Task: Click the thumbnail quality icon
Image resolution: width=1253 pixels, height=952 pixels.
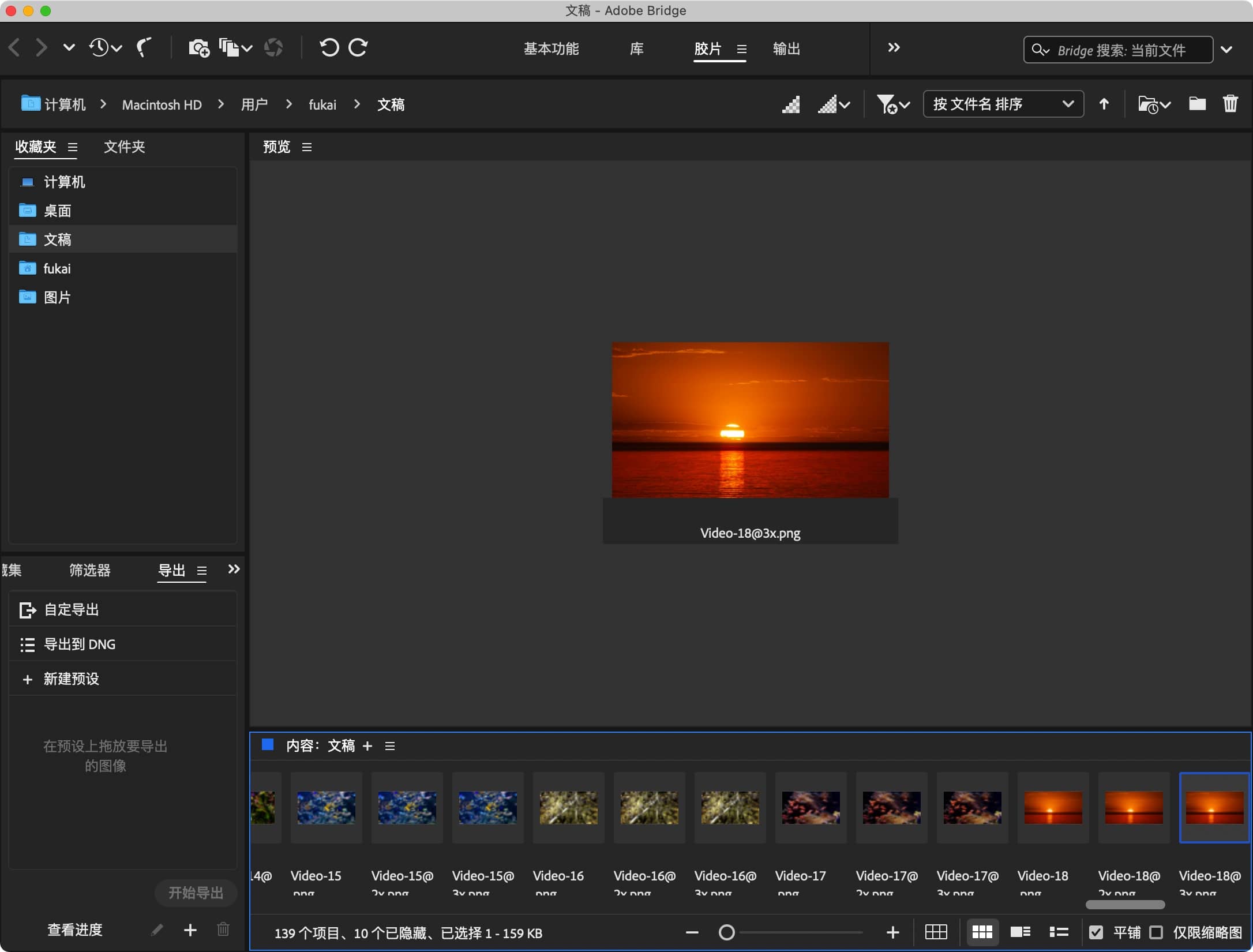Action: pos(791,104)
